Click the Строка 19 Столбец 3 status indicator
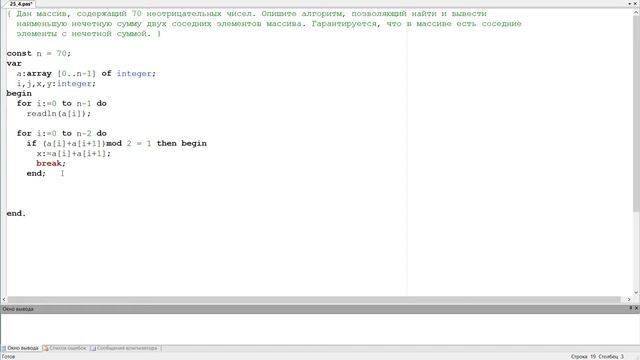 (597, 357)
